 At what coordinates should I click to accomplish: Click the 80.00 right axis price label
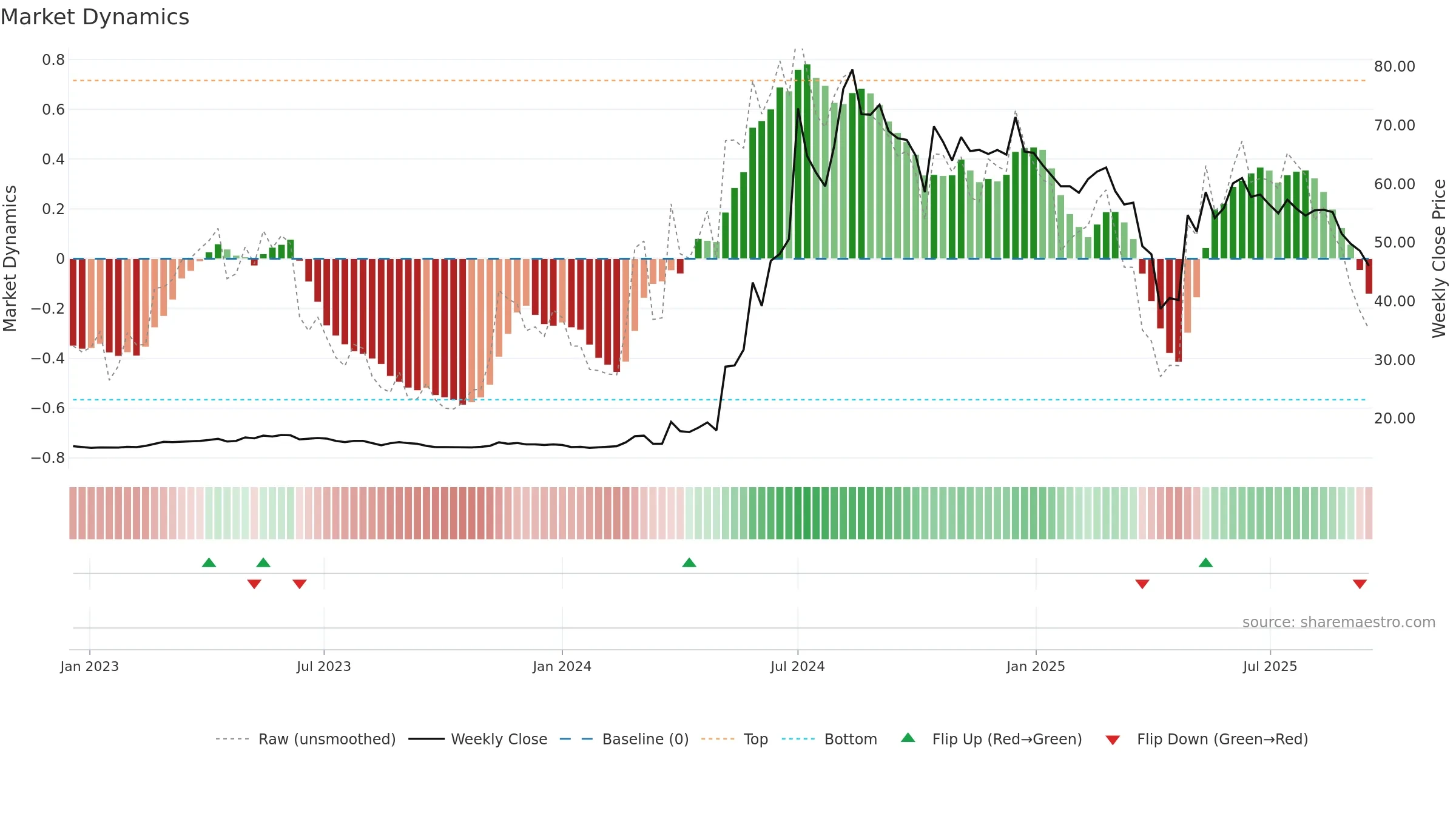(1395, 66)
